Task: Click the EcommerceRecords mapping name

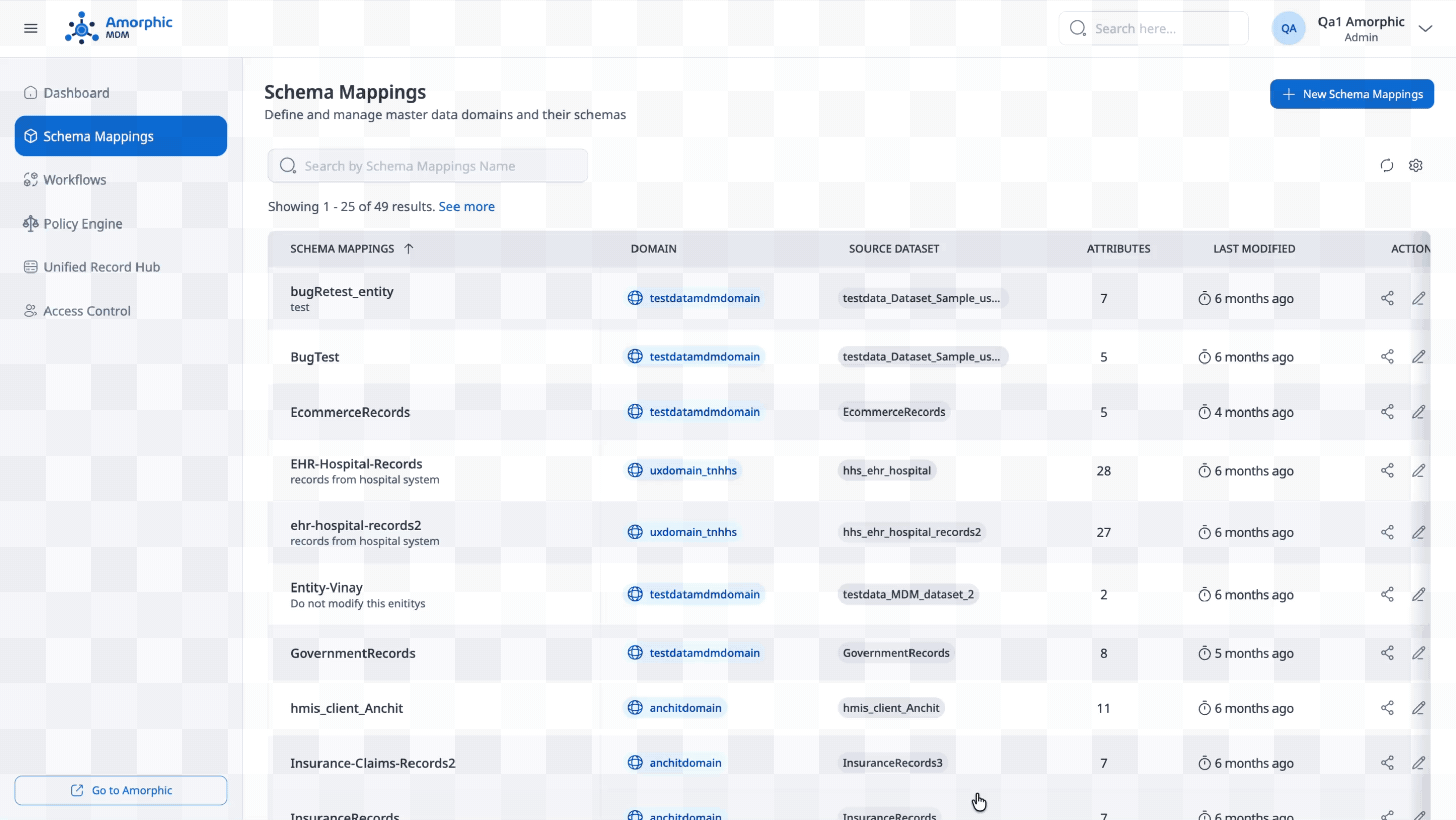Action: click(x=350, y=412)
